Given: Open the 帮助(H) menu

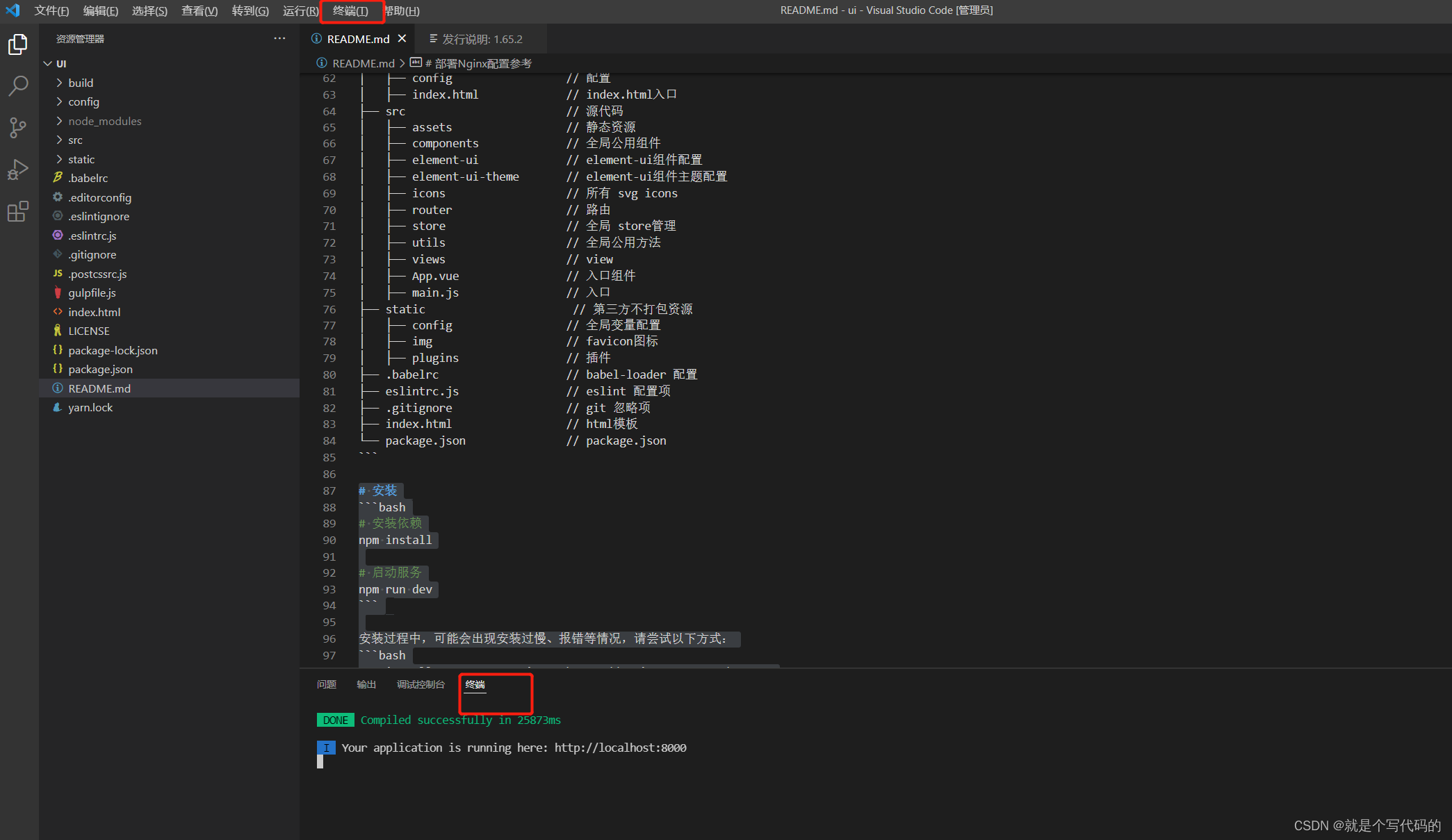Looking at the screenshot, I should pyautogui.click(x=402, y=10).
